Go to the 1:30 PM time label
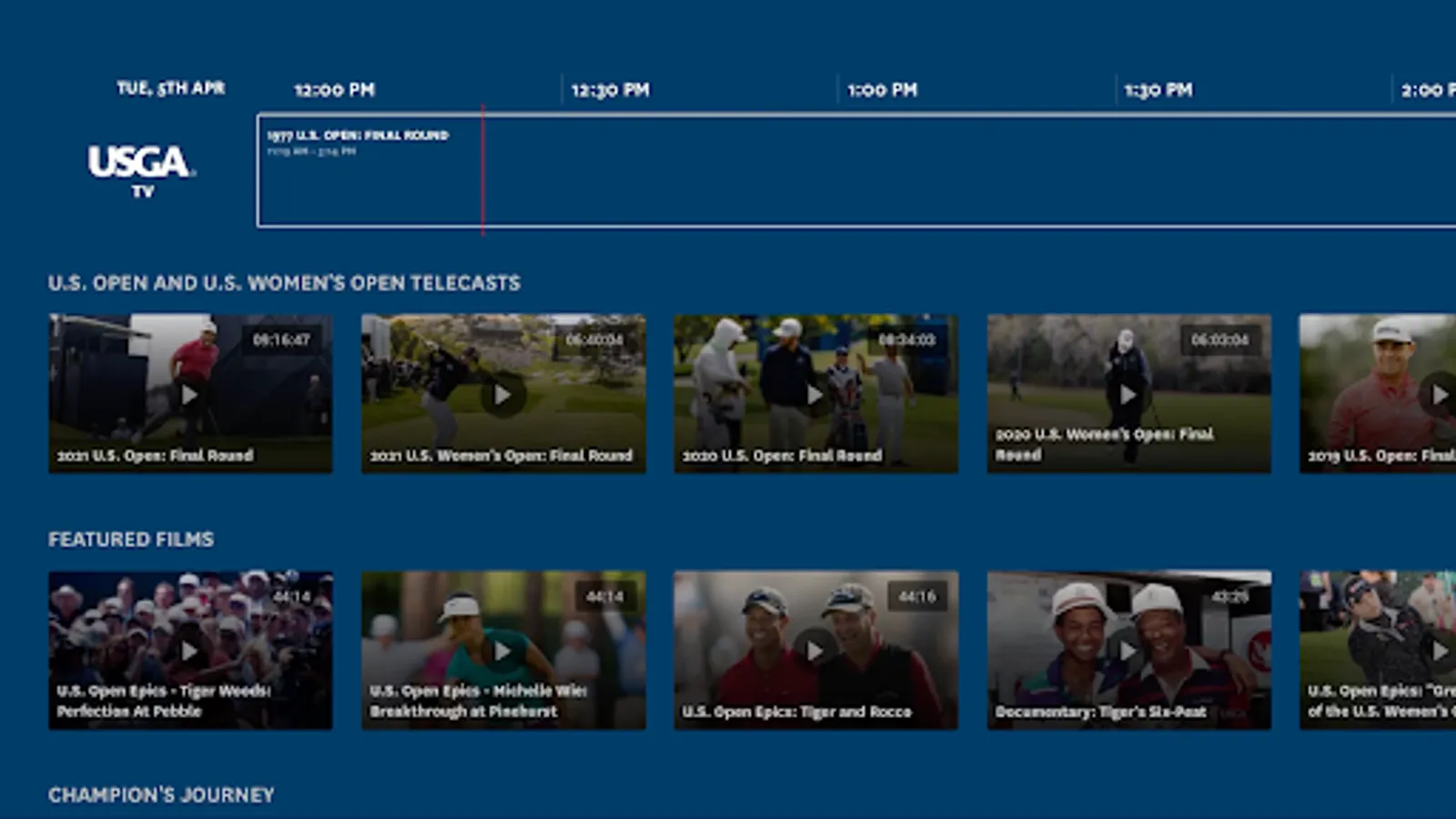The image size is (1456, 819). coord(1158,90)
